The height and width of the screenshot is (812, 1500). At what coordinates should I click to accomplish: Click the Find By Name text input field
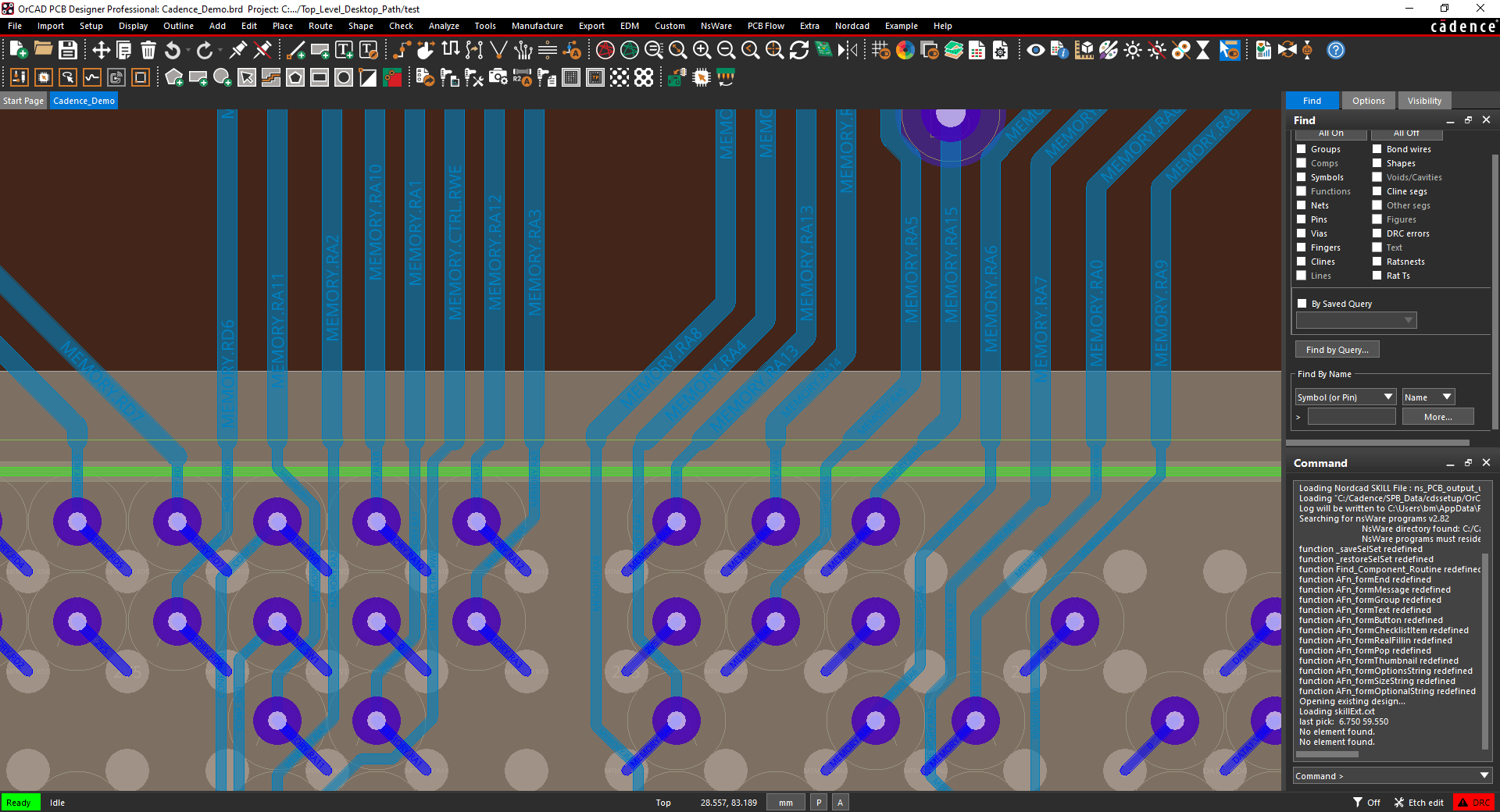1352,417
